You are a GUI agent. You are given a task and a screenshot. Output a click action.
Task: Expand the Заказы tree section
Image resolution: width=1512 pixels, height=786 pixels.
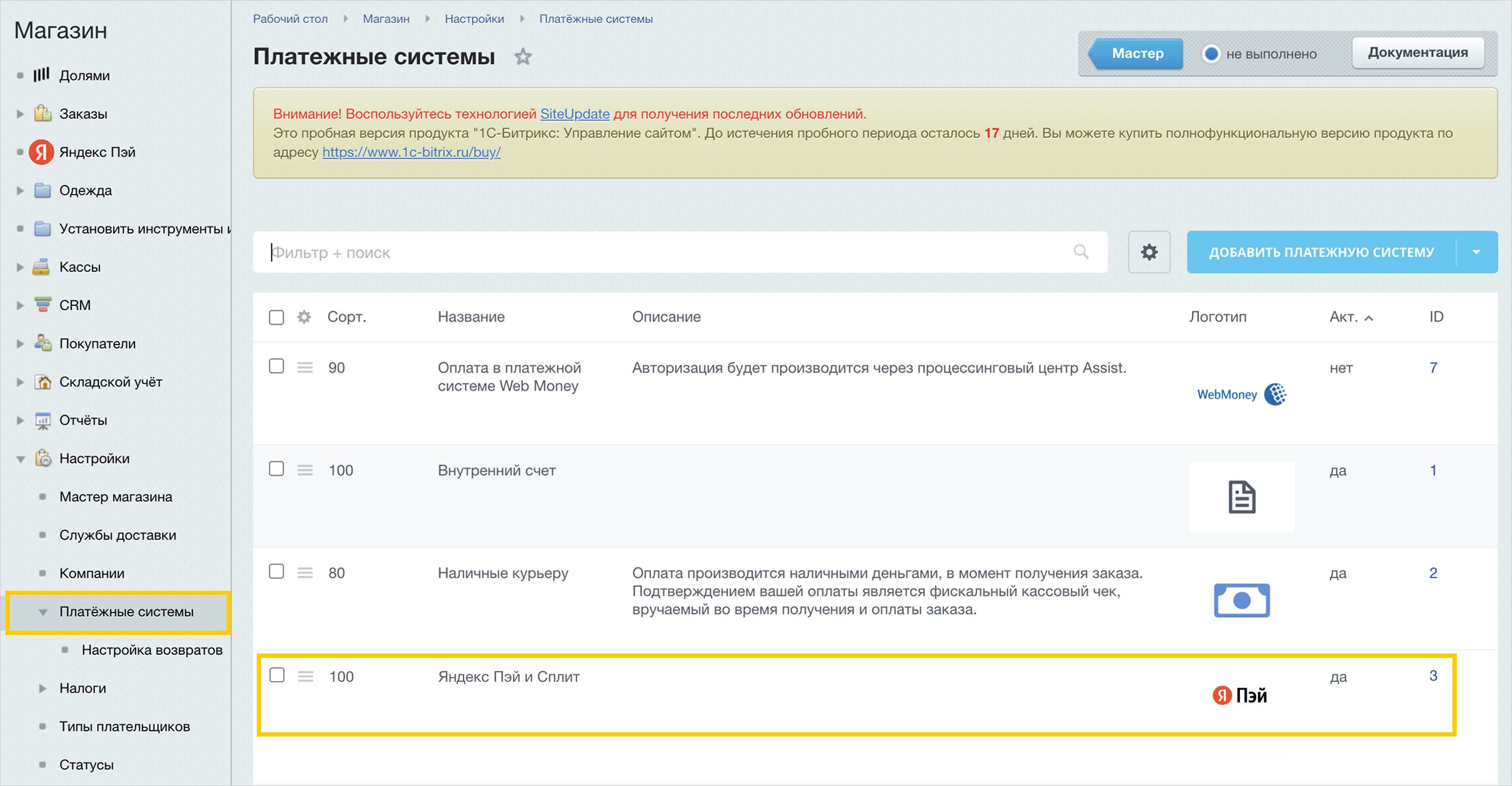[21, 114]
